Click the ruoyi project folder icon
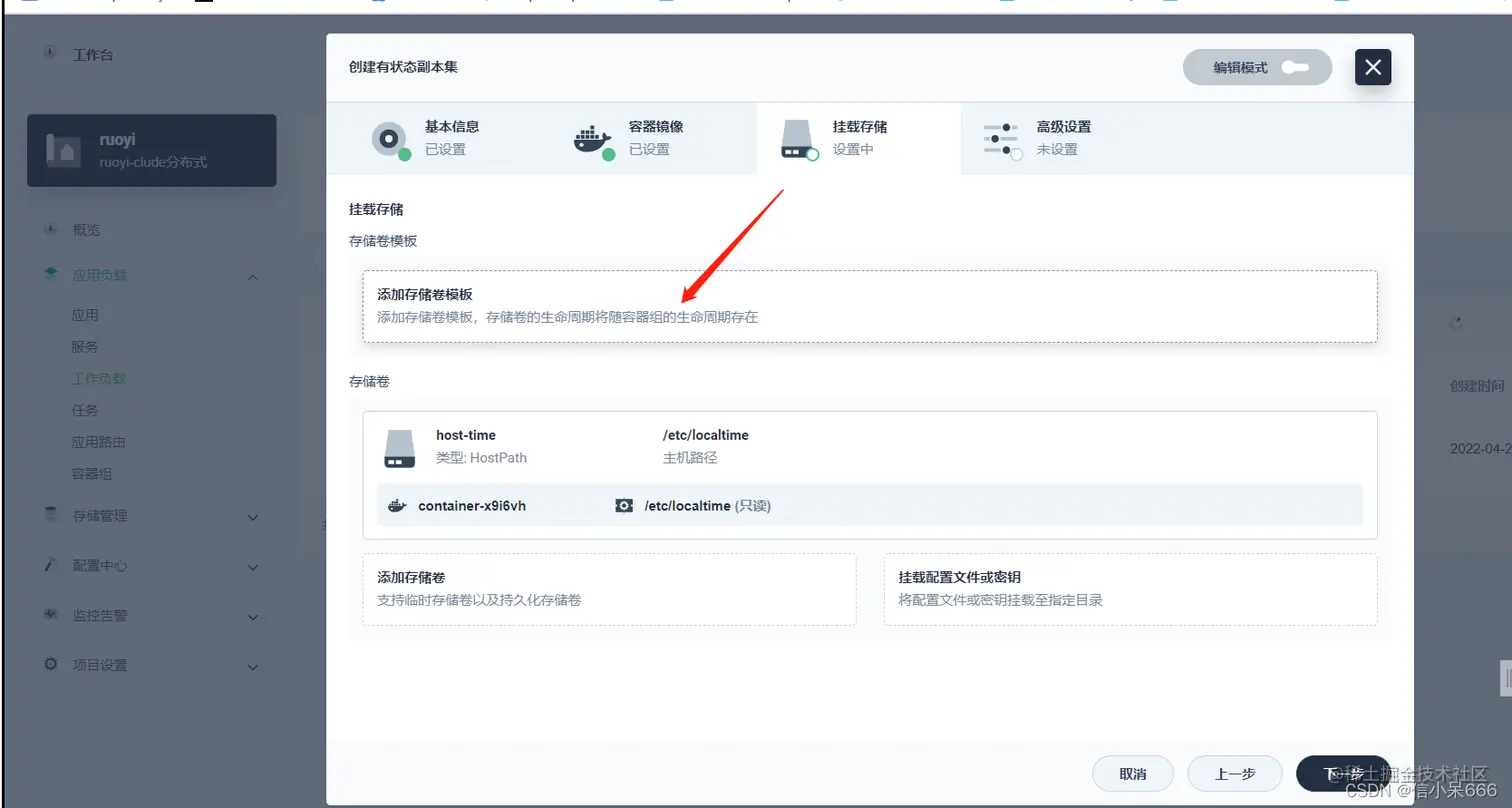This screenshot has width=1512, height=808. (x=65, y=150)
